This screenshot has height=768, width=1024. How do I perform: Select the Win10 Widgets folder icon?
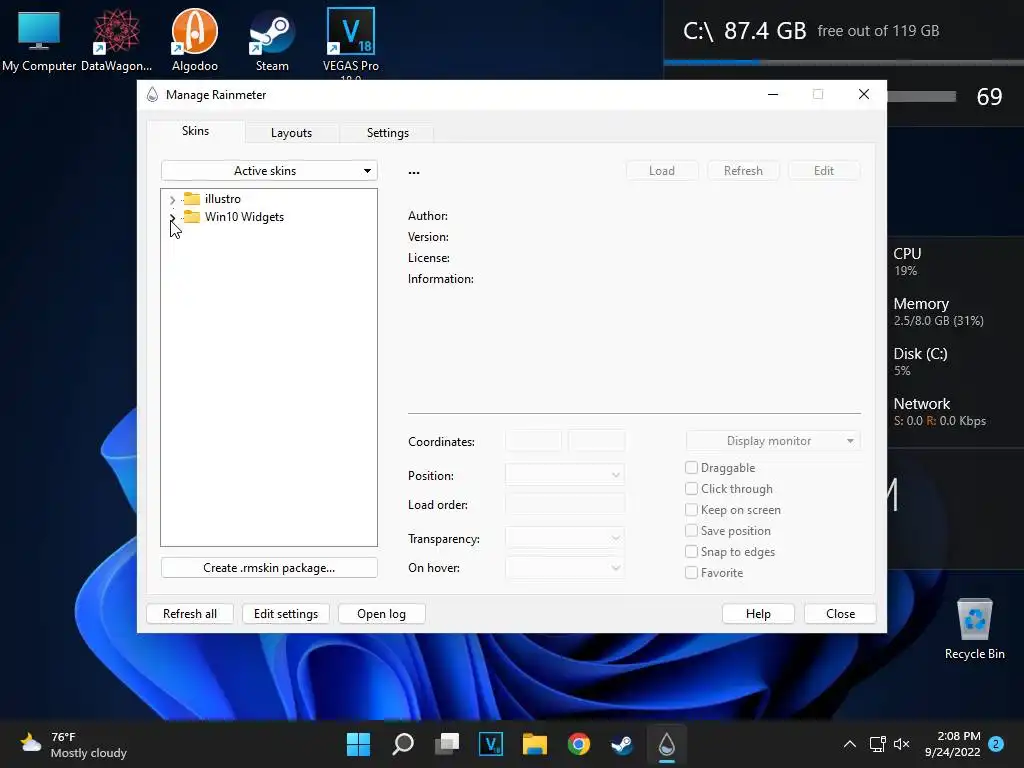click(191, 216)
